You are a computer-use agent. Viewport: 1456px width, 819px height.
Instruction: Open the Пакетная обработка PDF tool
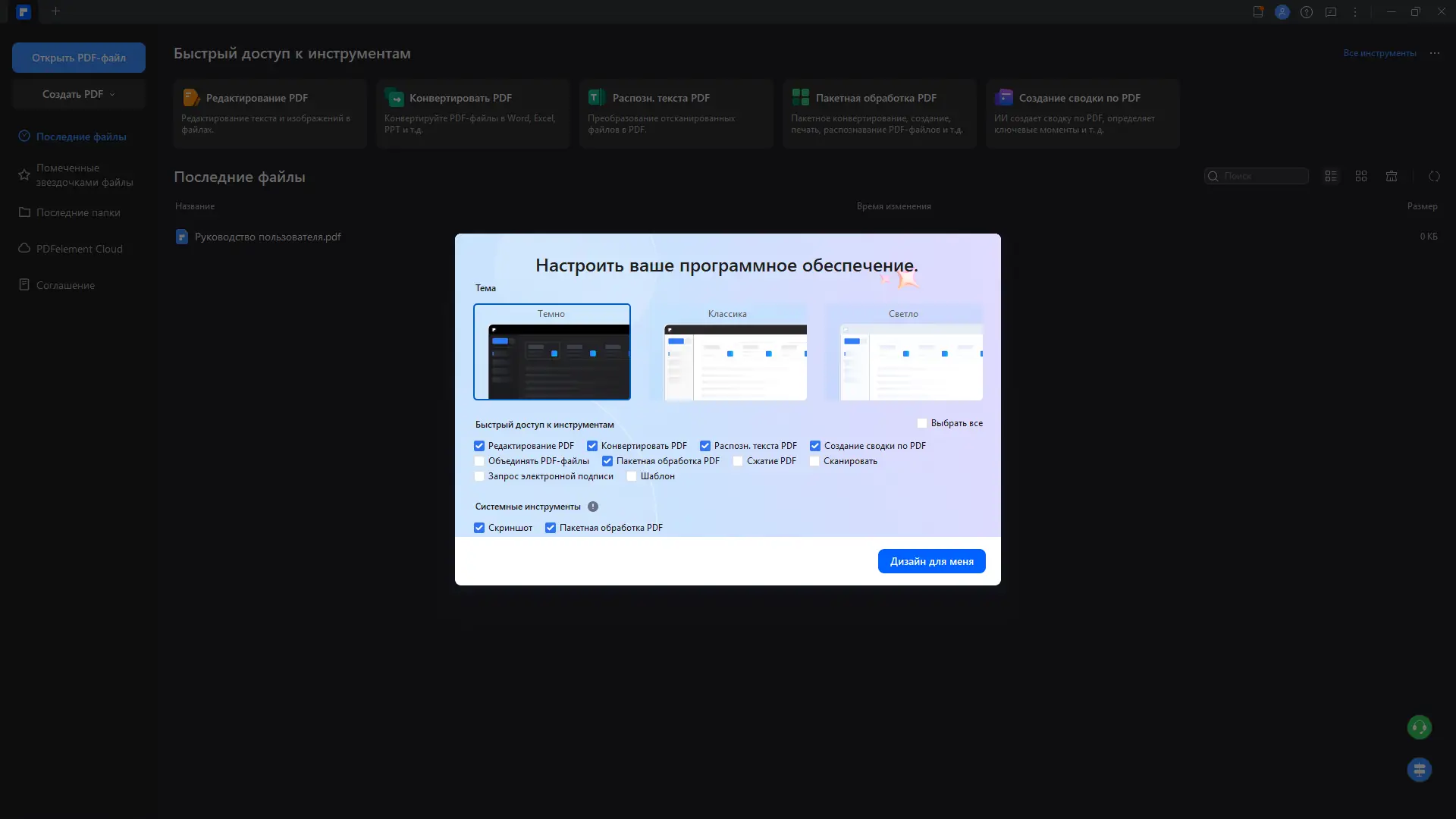tap(878, 113)
